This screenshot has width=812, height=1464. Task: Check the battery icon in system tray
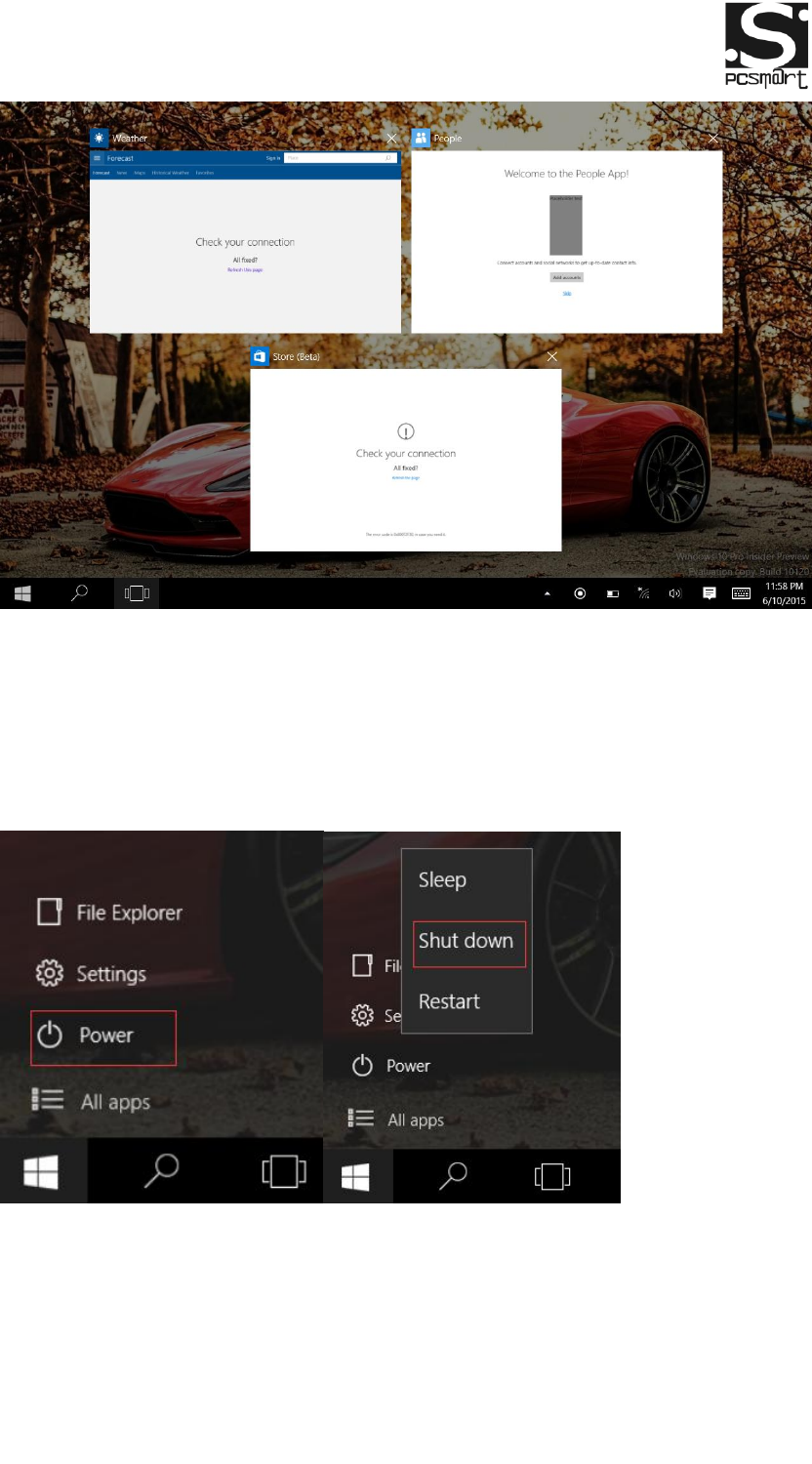[613, 593]
